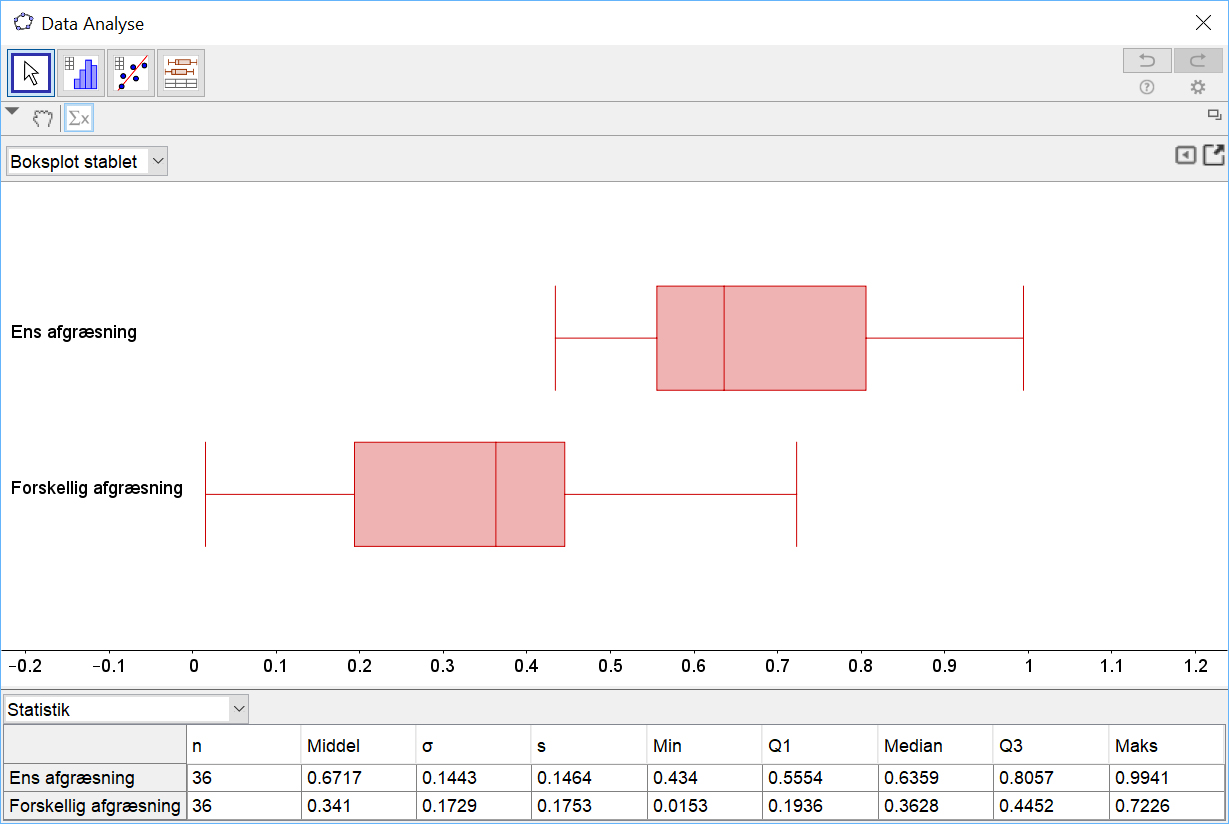The width and height of the screenshot is (1229, 824).
Task: Toggle the hand data source button
Action: tap(42, 119)
